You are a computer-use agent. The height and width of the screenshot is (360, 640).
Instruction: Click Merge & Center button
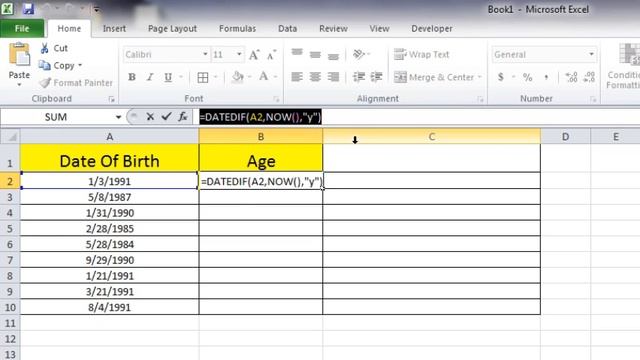point(434,77)
